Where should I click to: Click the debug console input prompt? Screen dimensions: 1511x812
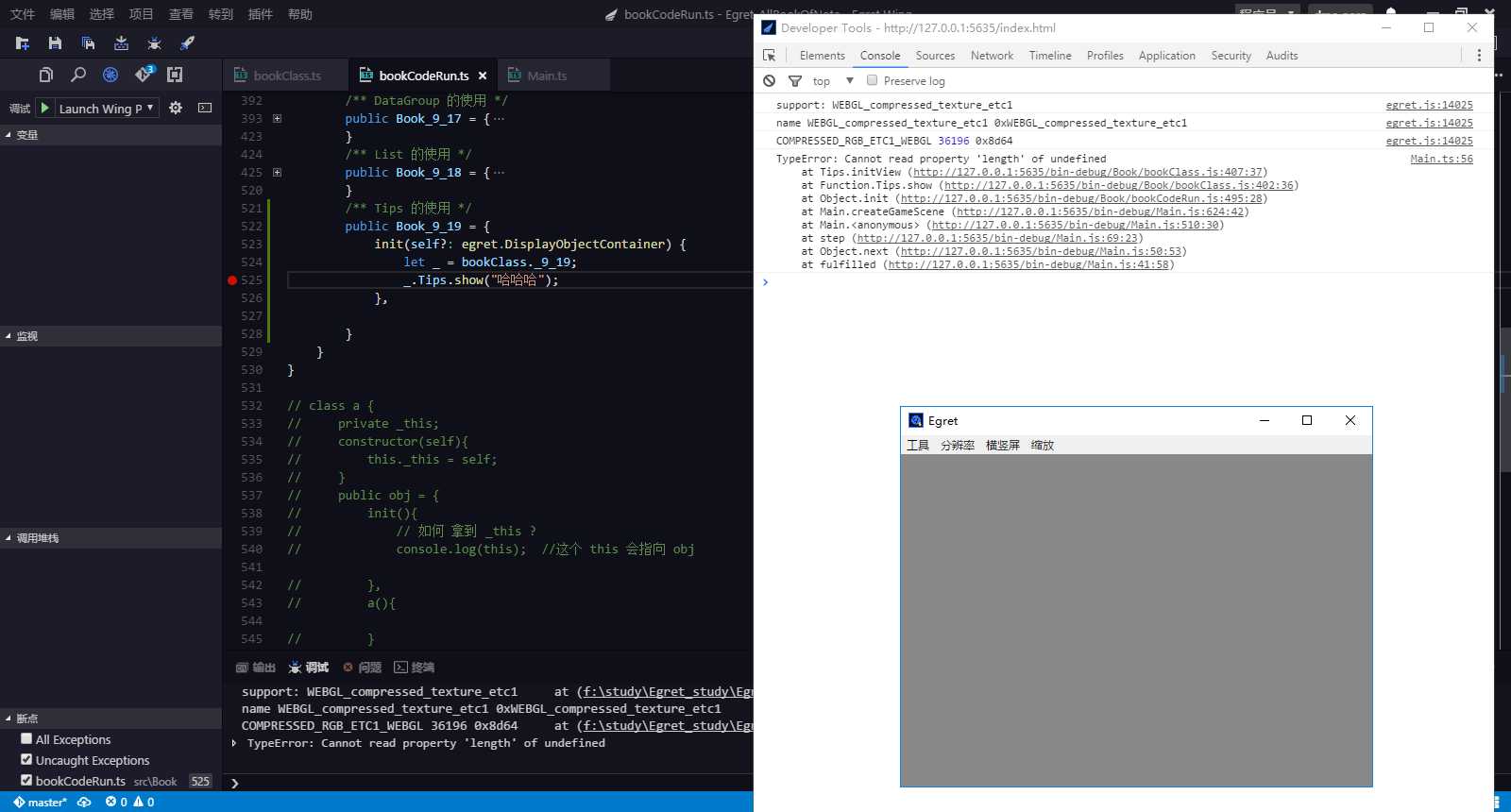[x=491, y=783]
